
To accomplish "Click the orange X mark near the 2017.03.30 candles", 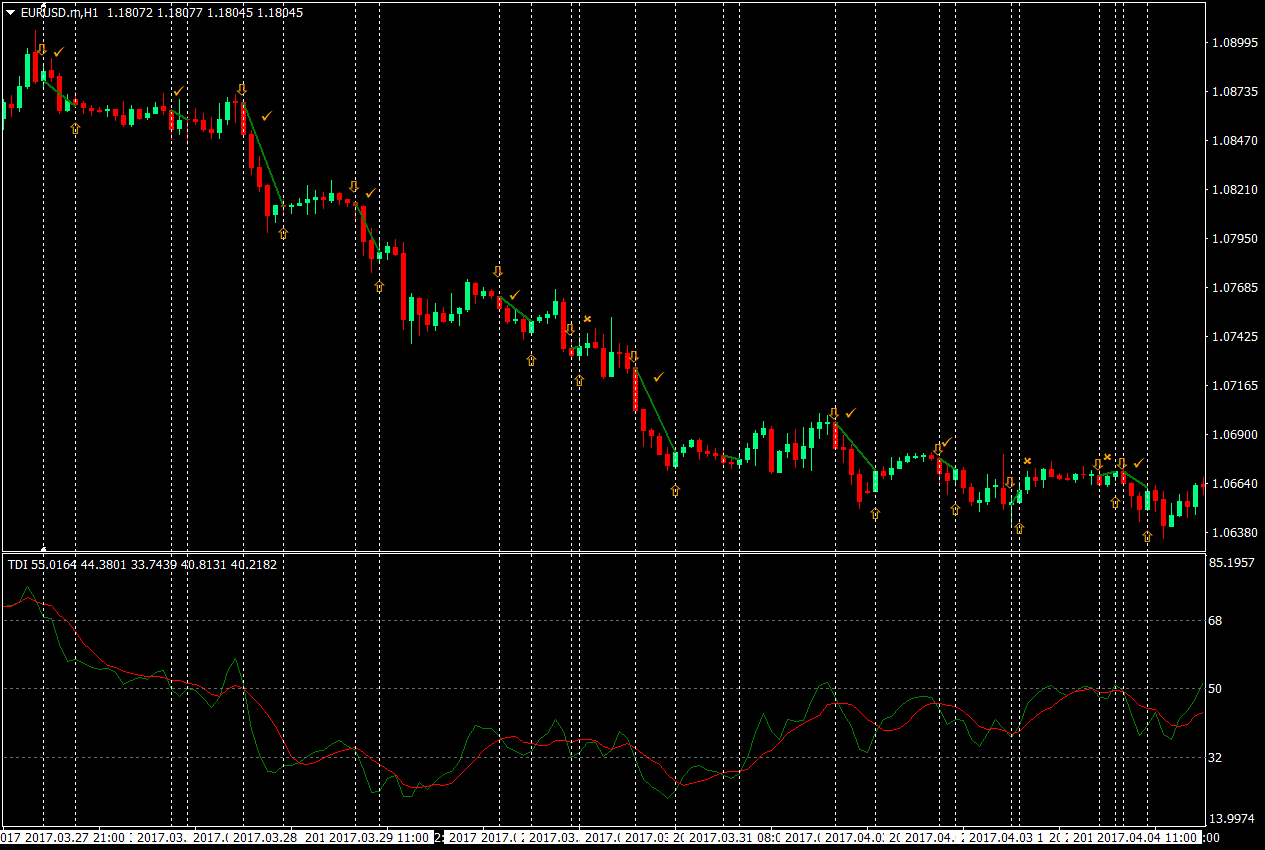I will click(x=586, y=318).
